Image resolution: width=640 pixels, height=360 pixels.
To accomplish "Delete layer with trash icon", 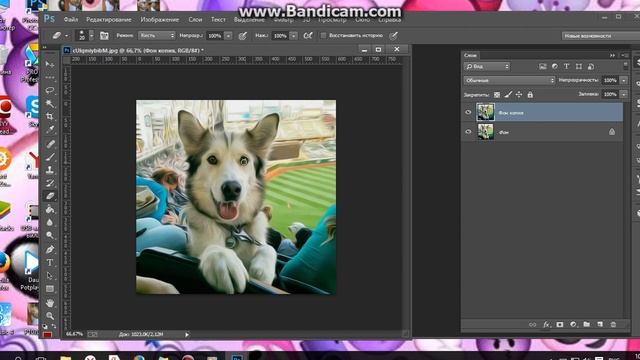I will [x=613, y=324].
